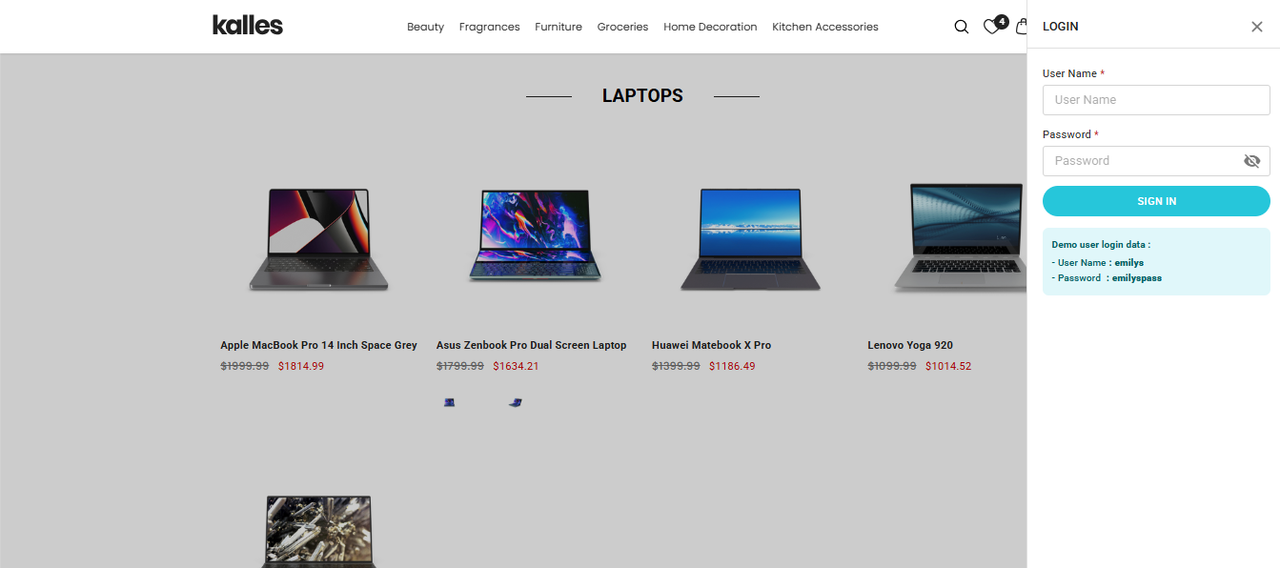1280x568 pixels.
Task: Click the SIGN IN button
Action: [x=1156, y=201]
